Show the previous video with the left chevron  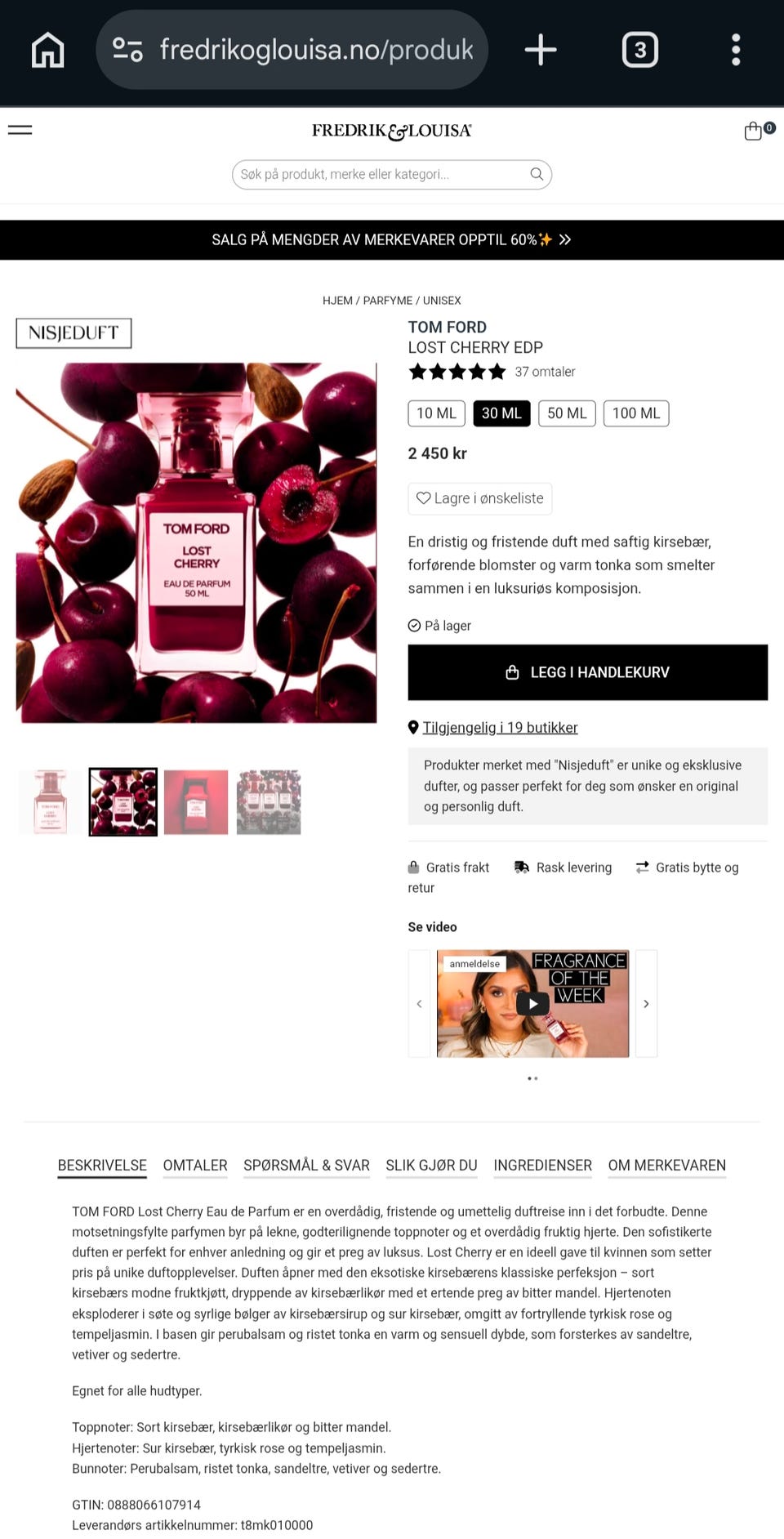pos(419,1004)
